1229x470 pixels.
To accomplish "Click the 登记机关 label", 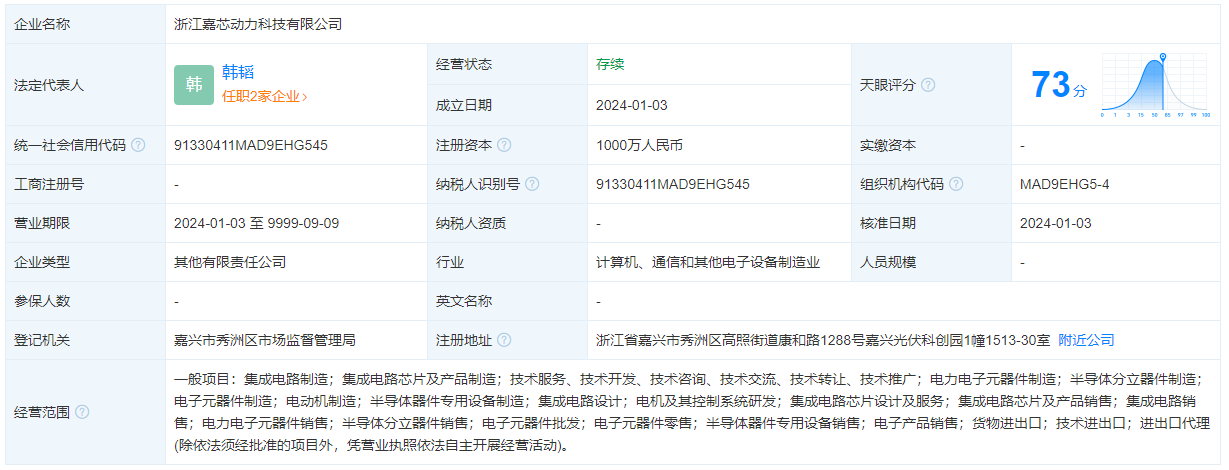I will point(43,341).
